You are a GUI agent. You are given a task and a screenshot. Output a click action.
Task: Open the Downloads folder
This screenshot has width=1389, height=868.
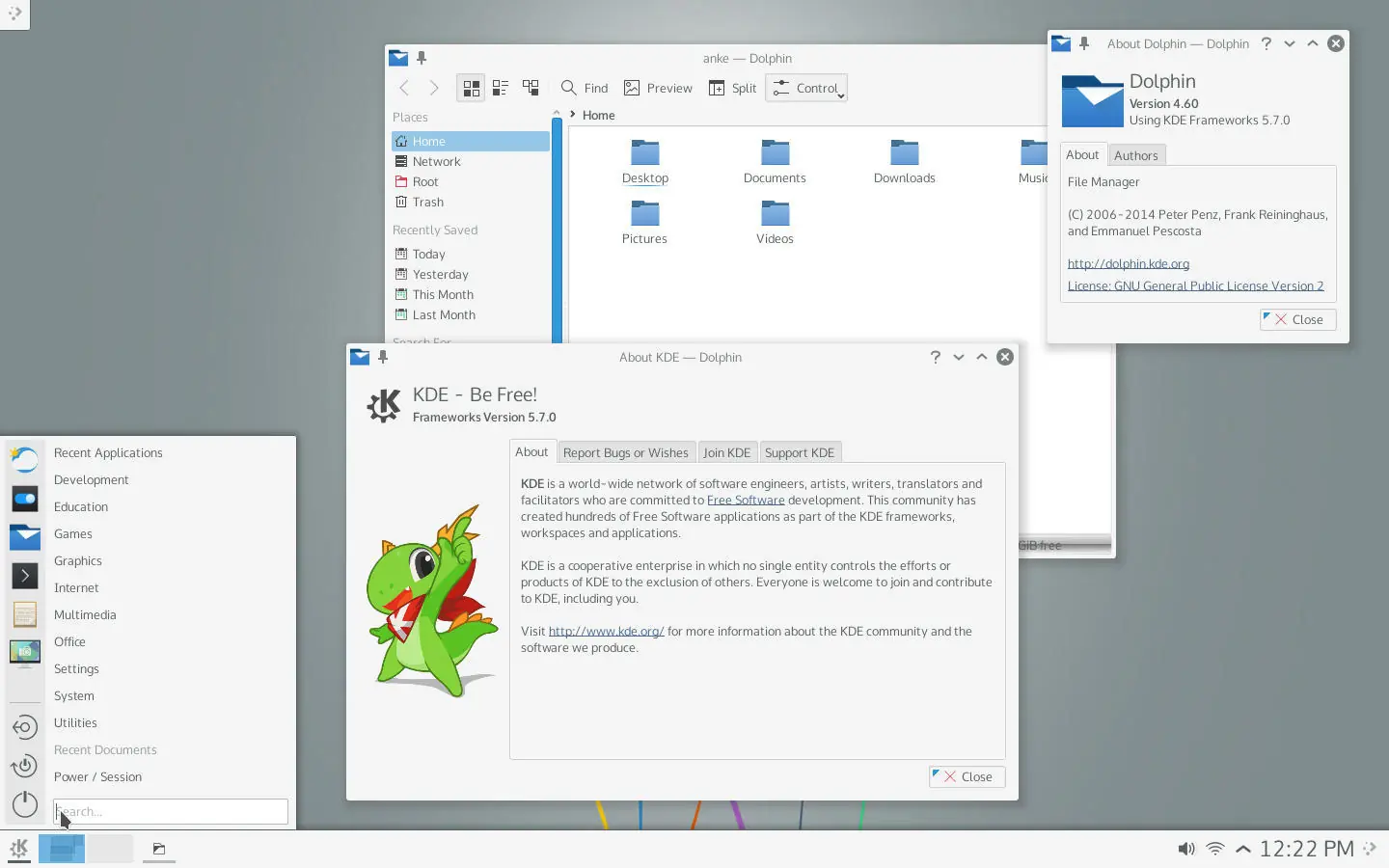[x=904, y=162]
